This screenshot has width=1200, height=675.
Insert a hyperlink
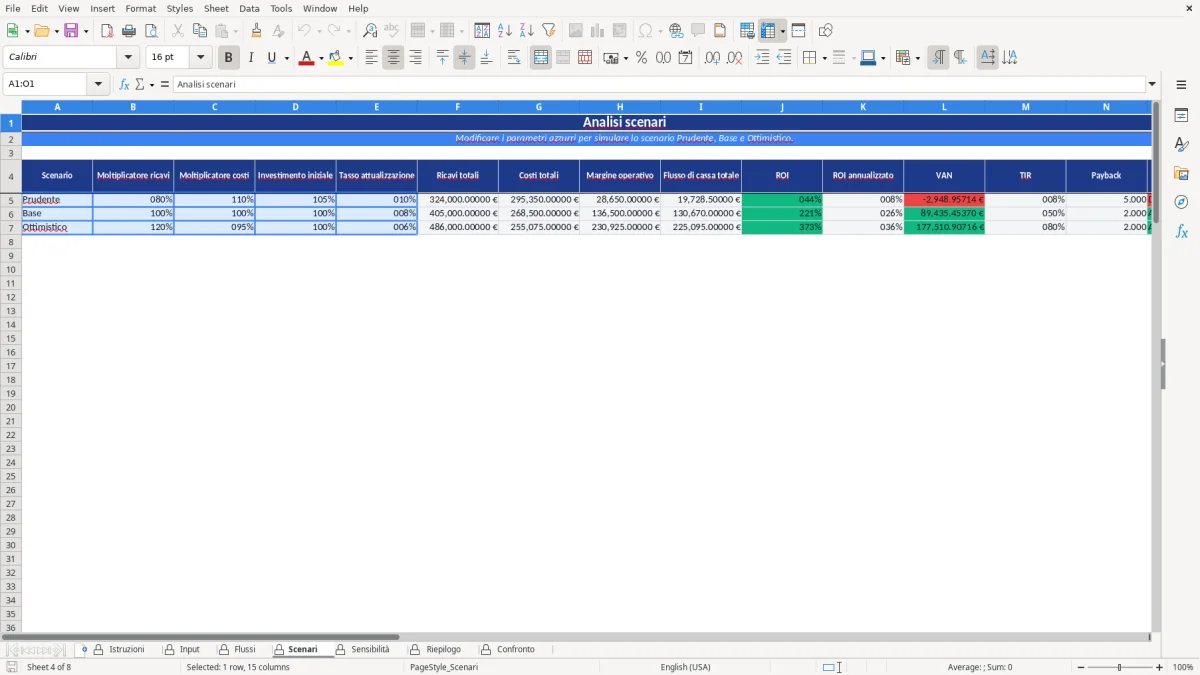pyautogui.click(x=676, y=31)
